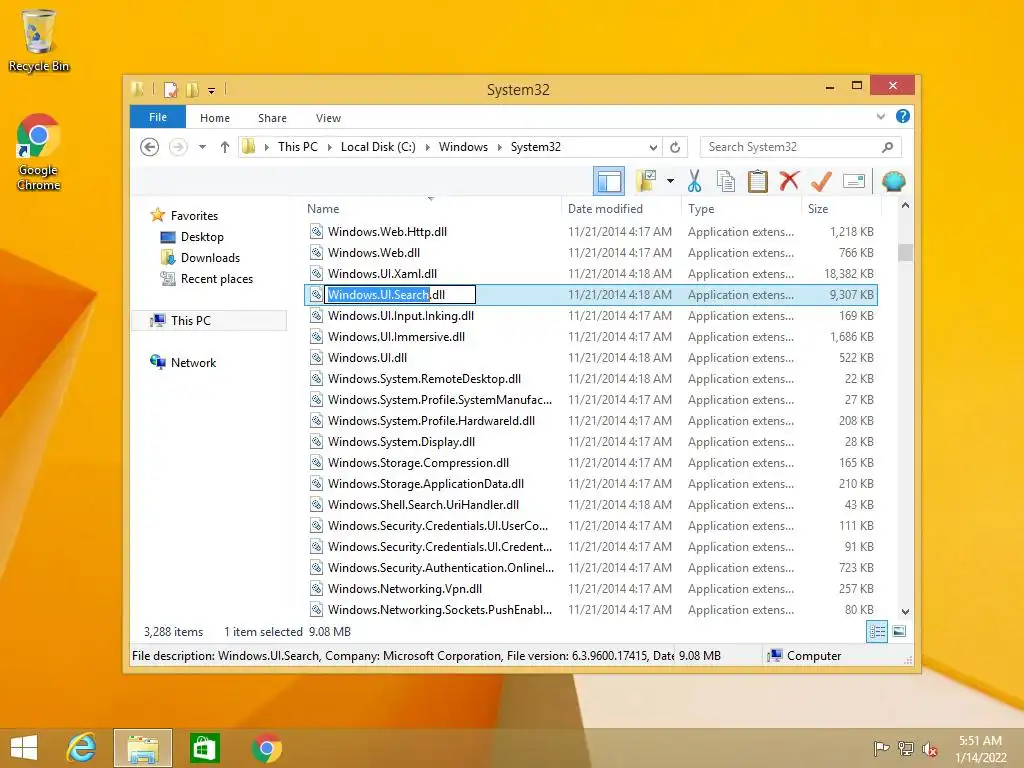Paste using the clipboard icon
Image resolution: width=1024 pixels, height=768 pixels.
click(758, 181)
